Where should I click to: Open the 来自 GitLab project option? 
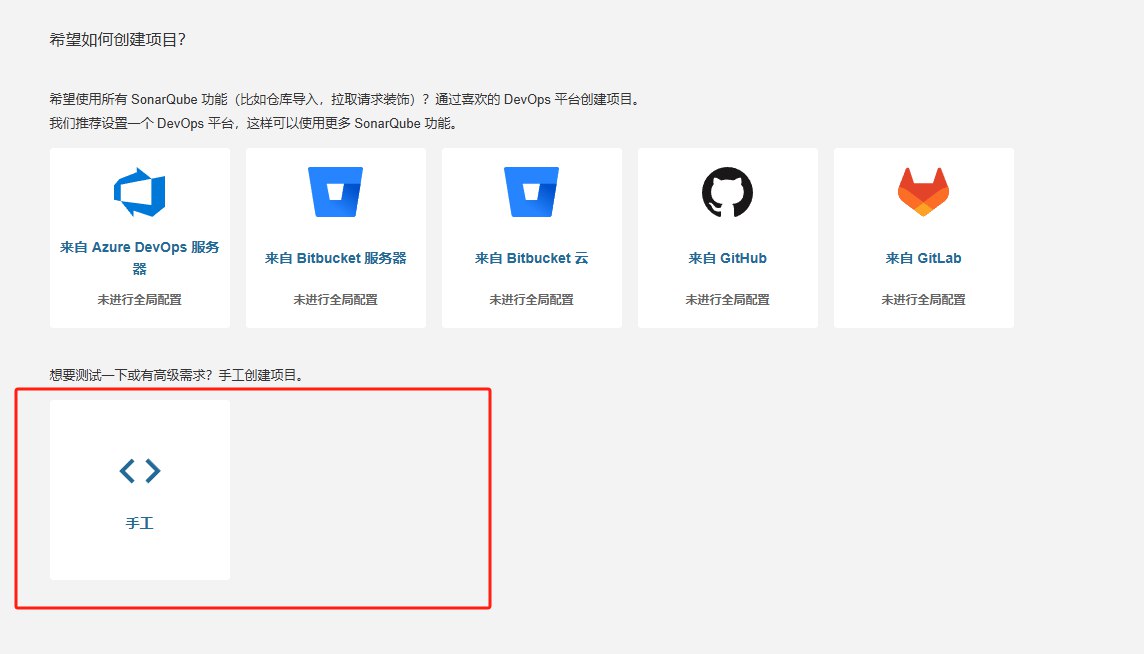923,258
